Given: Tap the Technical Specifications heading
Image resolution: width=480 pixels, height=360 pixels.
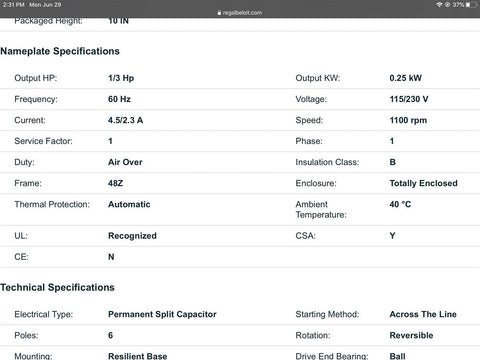Looking at the screenshot, I should tap(57, 287).
